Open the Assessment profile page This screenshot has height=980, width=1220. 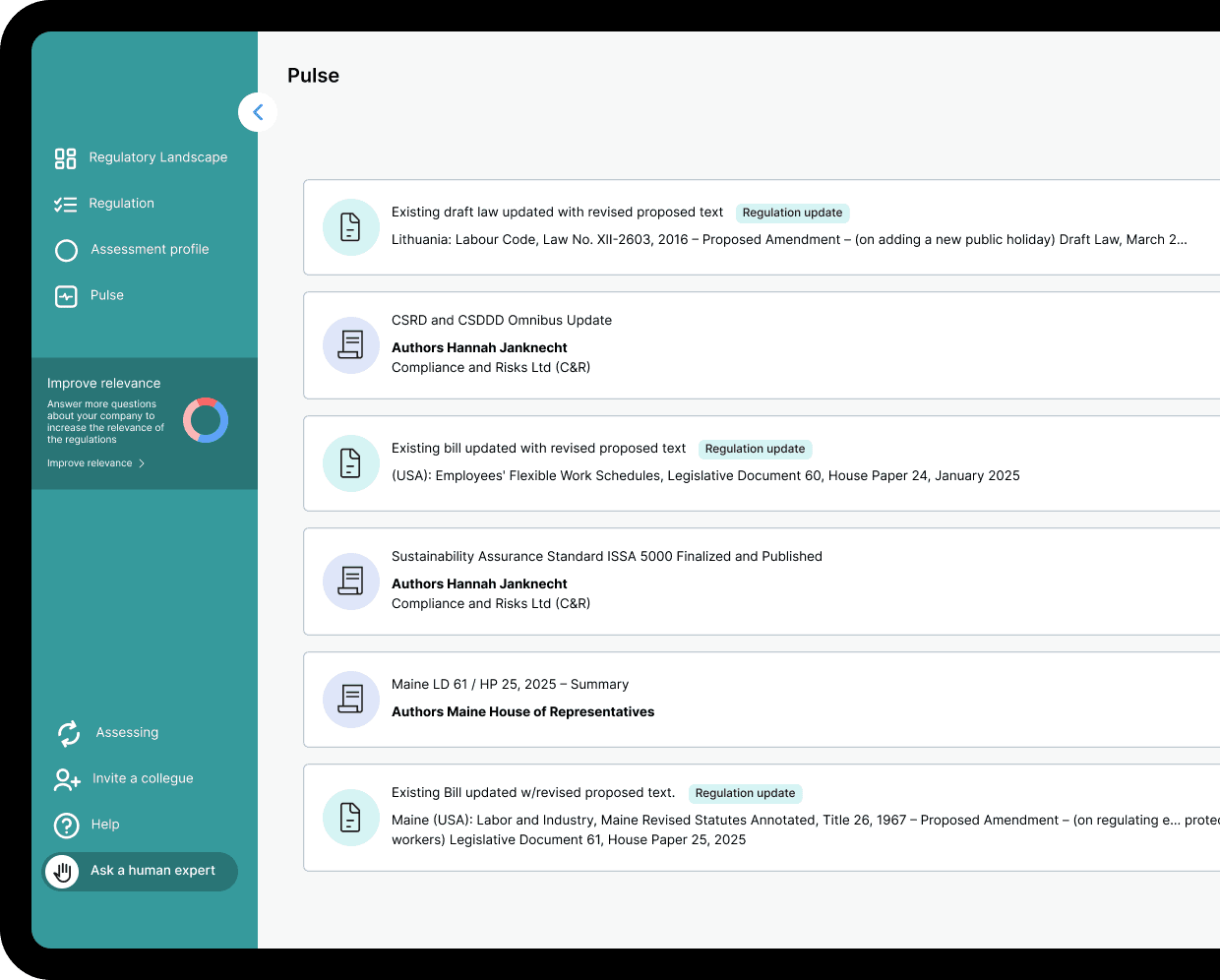tap(151, 250)
